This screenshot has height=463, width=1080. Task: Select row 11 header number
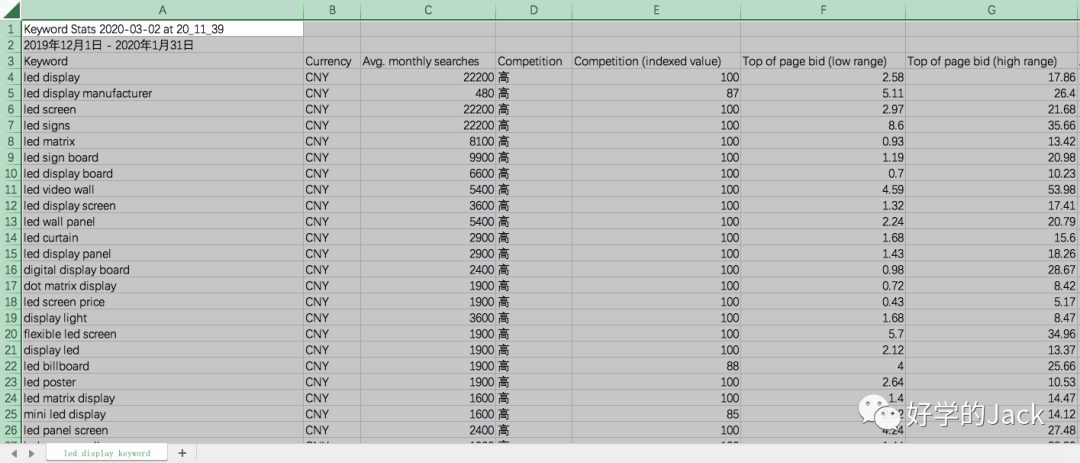10,189
